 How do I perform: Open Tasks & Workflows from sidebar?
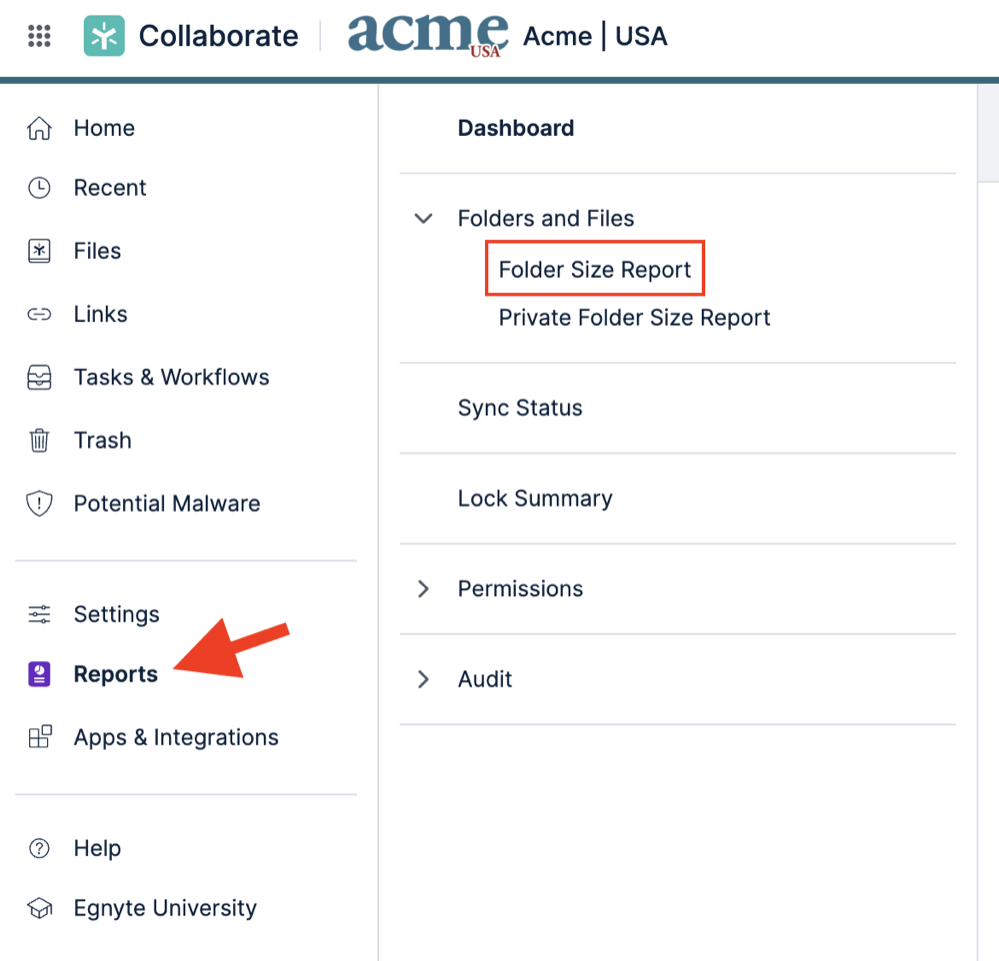point(171,377)
